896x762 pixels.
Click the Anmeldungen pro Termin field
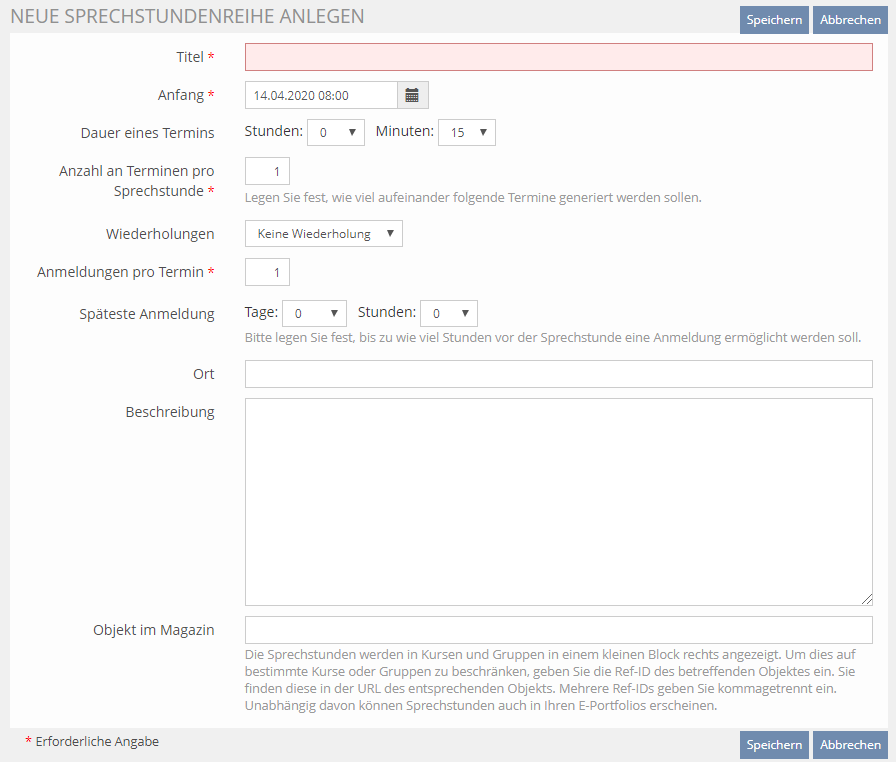click(x=267, y=272)
